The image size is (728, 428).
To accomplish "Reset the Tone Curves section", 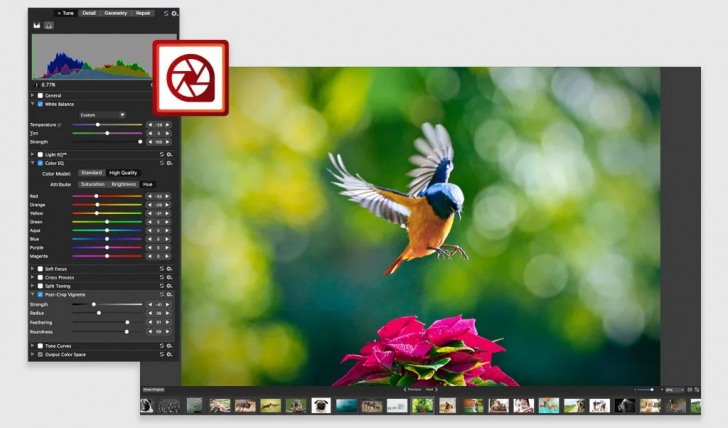I will click(x=162, y=346).
